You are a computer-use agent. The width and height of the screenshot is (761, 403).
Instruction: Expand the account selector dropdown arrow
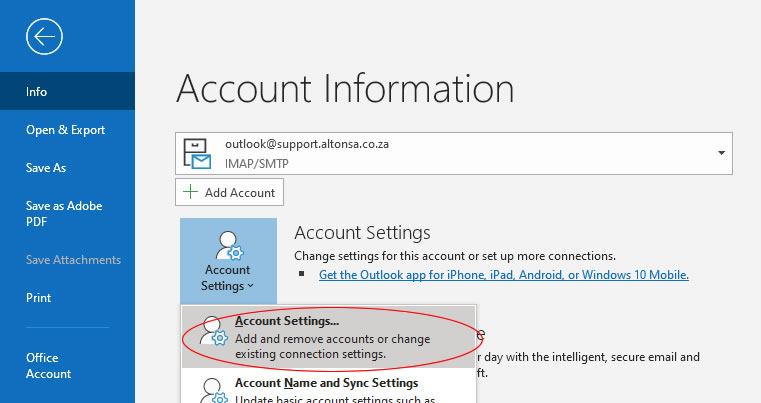point(721,152)
